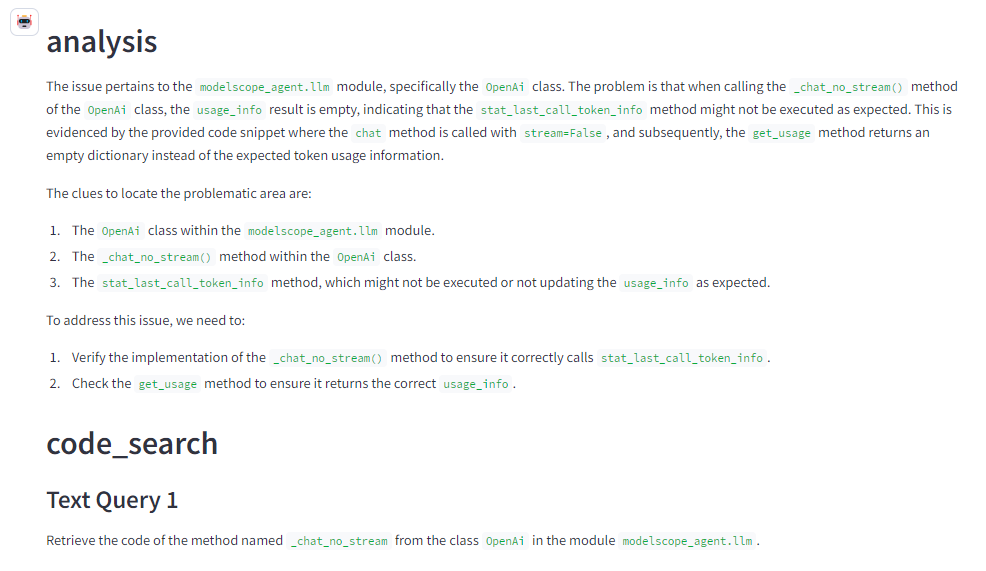986x571 pixels.
Task: Click OpenAi code under Text Query 1
Action: coord(505,541)
